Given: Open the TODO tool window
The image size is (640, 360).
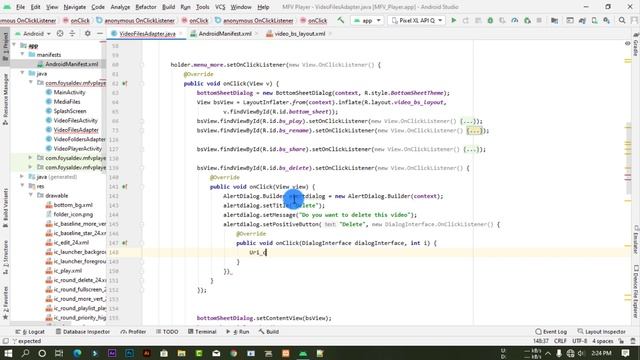Looking at the screenshot, I should coord(167,332).
